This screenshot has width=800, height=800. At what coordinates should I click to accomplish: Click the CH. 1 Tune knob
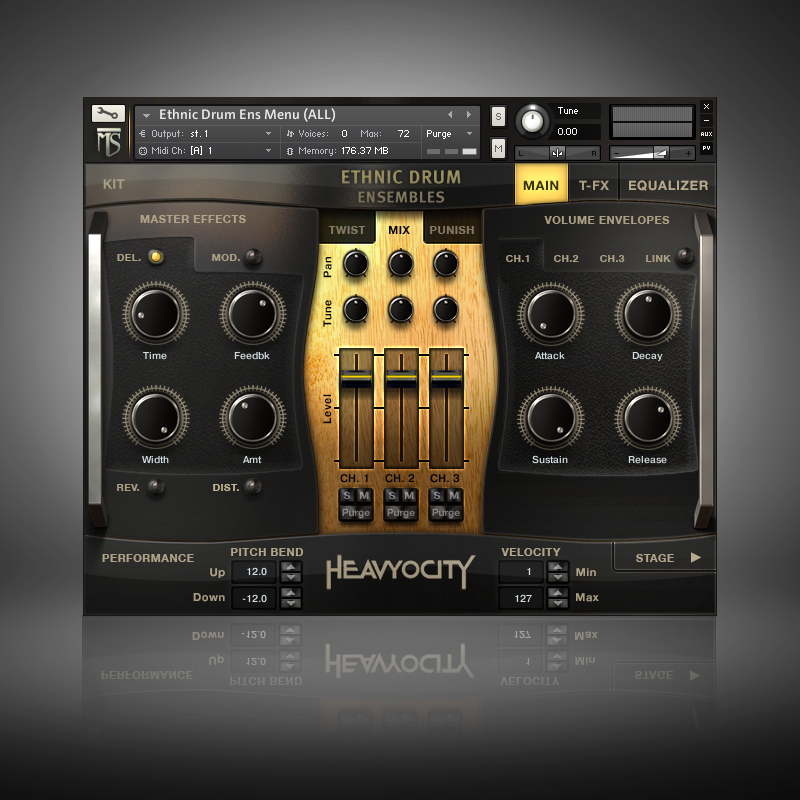(356, 309)
